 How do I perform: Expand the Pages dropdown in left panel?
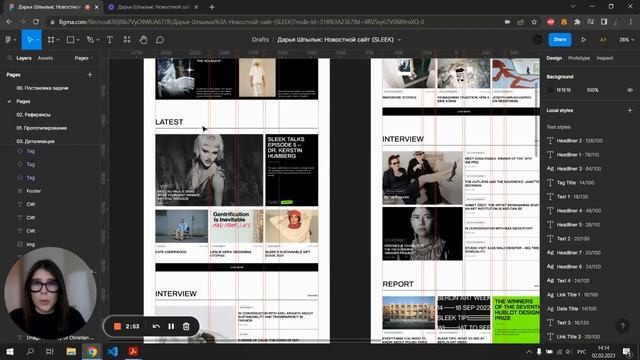(84, 58)
